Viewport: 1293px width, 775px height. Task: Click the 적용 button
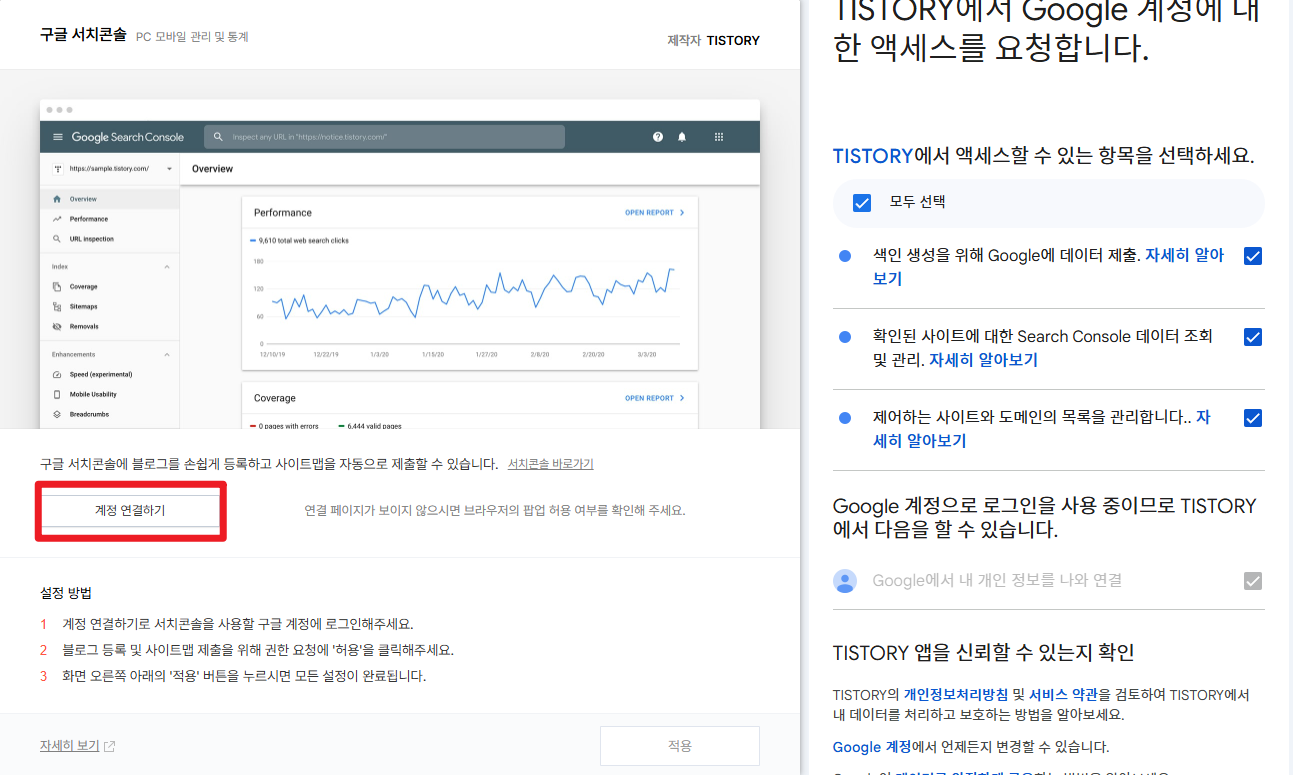(x=680, y=746)
